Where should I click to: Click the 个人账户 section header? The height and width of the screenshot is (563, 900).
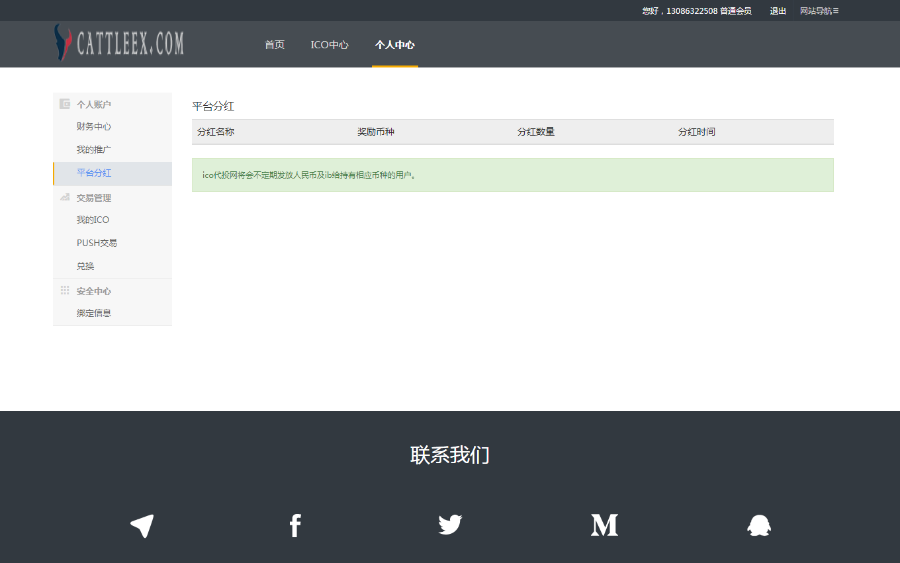pyautogui.click(x=94, y=104)
